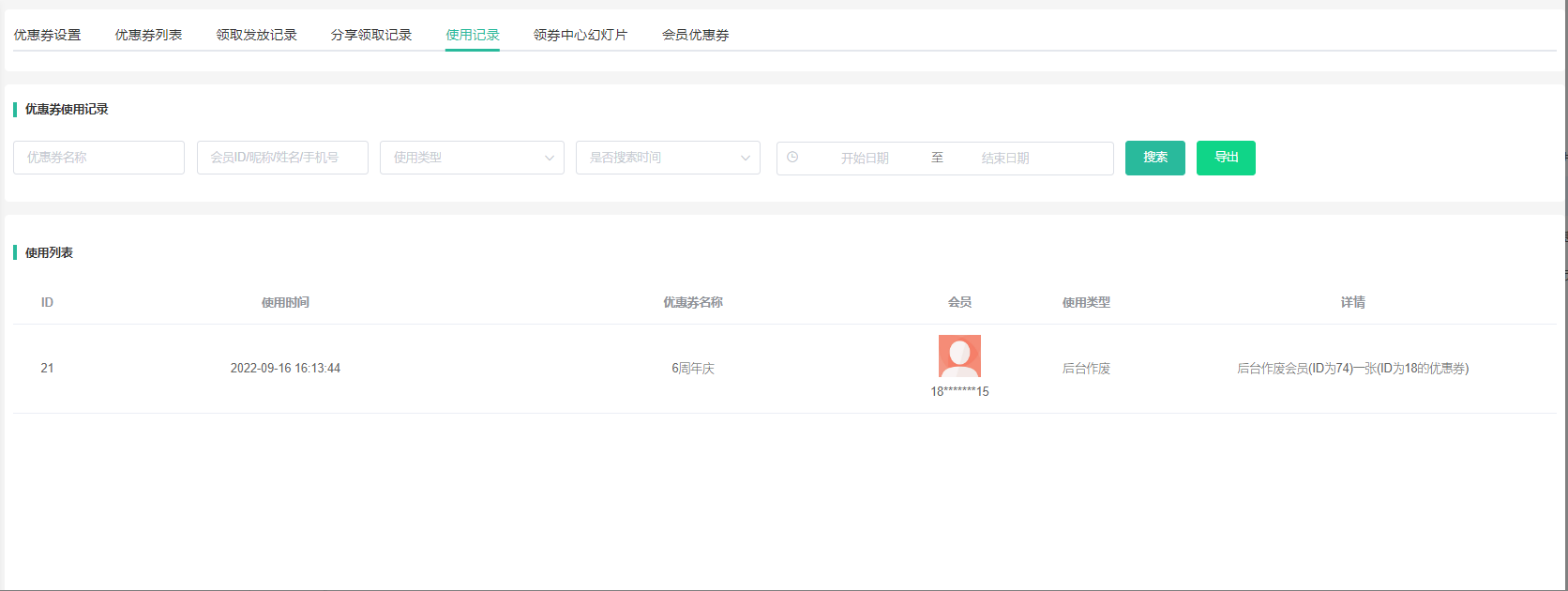
Task: Focus the 优惠券名称 input field
Action: click(x=98, y=158)
